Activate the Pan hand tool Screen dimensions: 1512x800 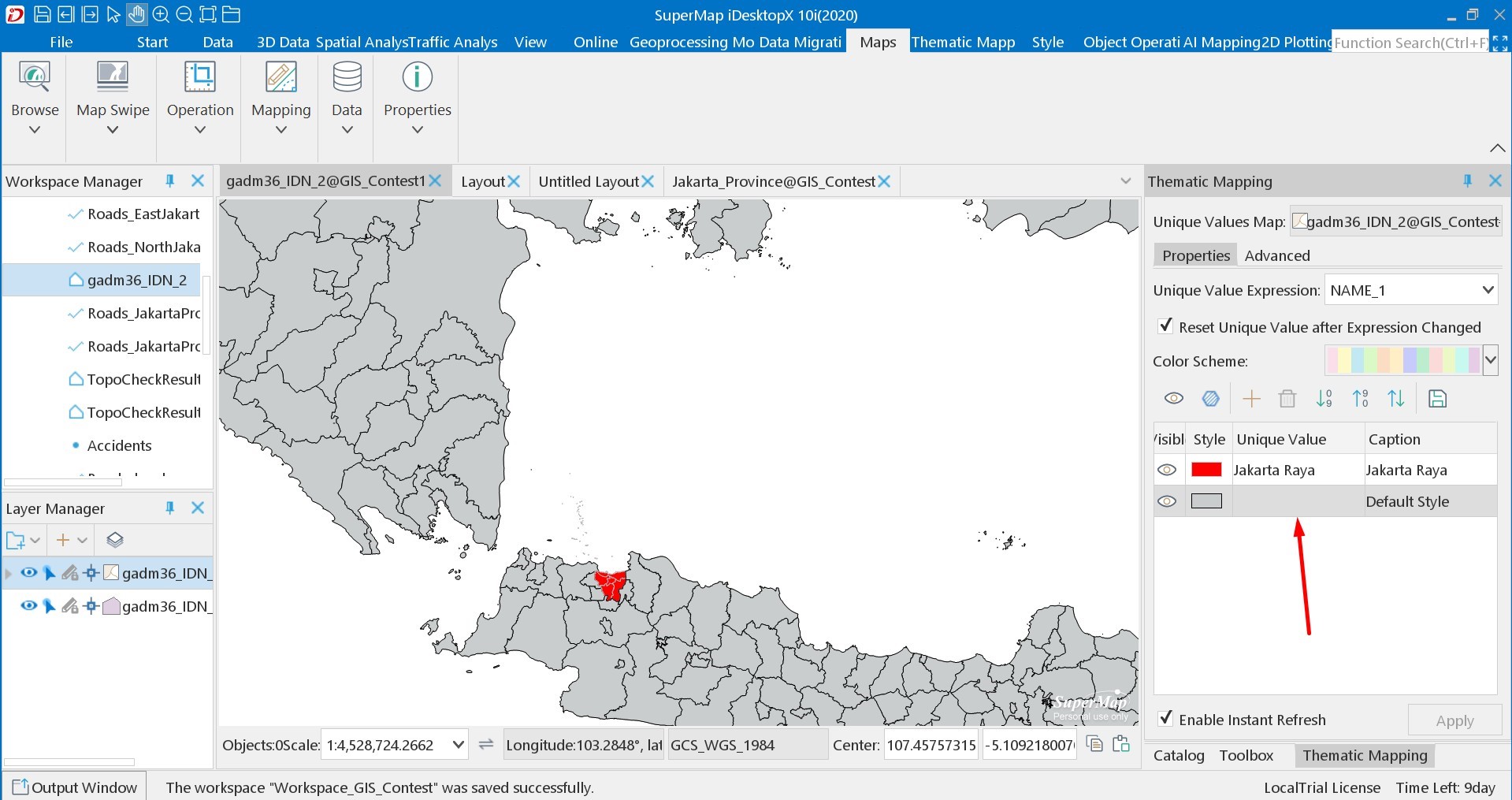(x=136, y=14)
